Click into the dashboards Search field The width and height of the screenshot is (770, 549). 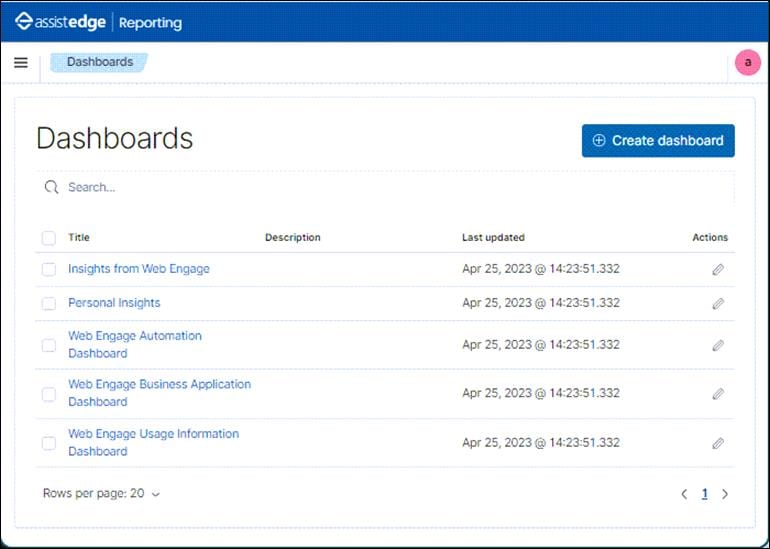385,187
